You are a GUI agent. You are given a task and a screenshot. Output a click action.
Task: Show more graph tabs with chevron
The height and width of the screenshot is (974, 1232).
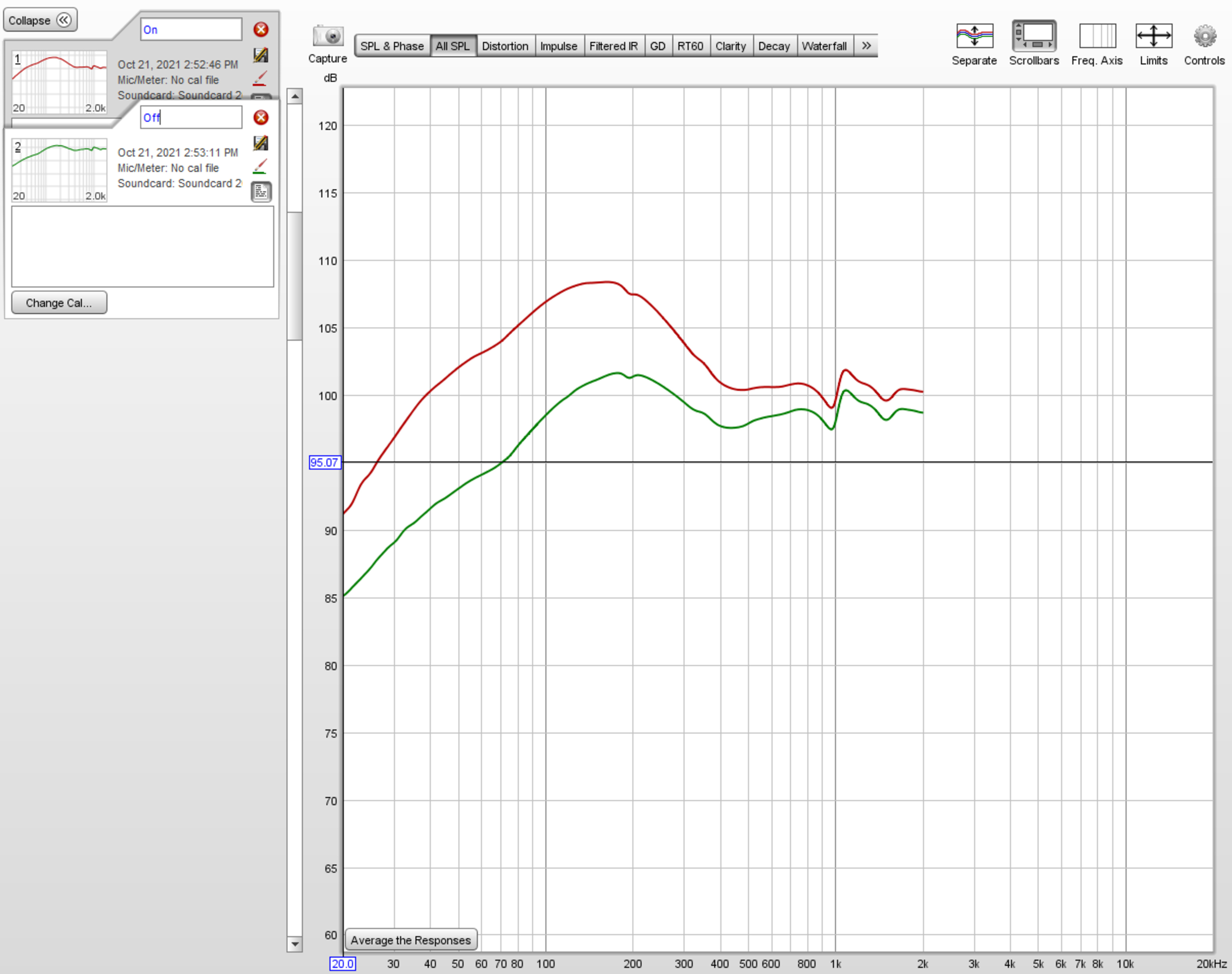coord(866,46)
